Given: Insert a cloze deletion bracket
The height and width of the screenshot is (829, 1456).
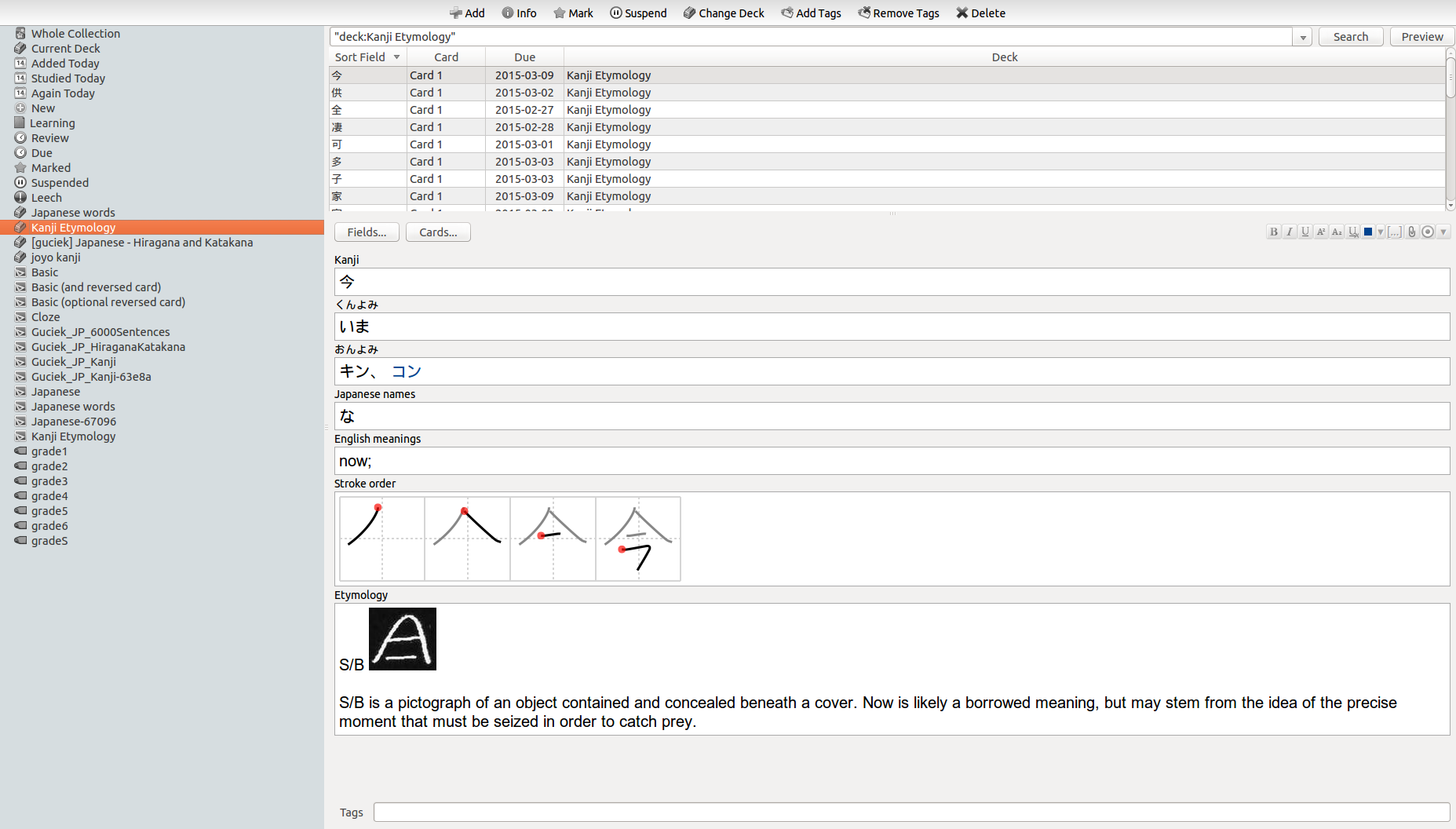Looking at the screenshot, I should 1395,232.
